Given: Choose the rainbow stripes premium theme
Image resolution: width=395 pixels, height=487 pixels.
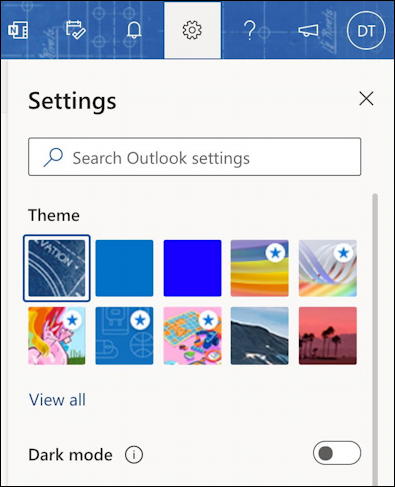Looking at the screenshot, I should [x=260, y=268].
